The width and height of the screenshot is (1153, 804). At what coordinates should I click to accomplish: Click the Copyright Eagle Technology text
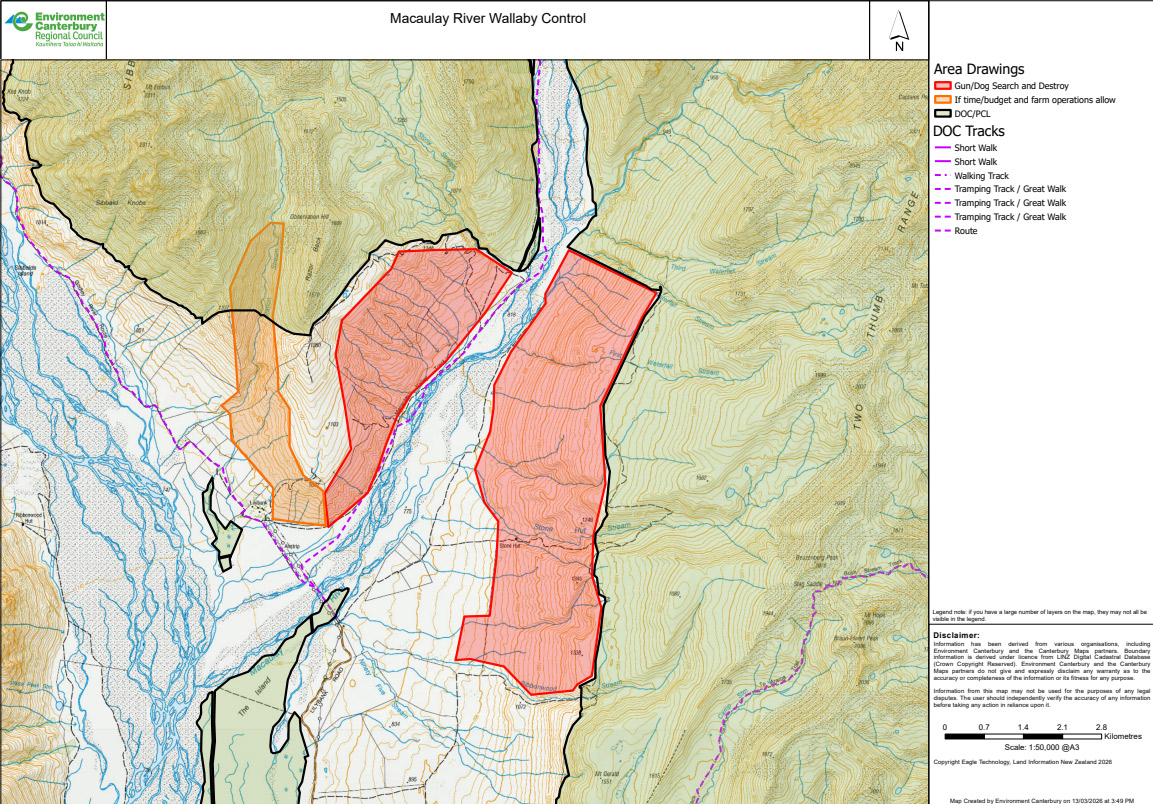coord(1022,762)
